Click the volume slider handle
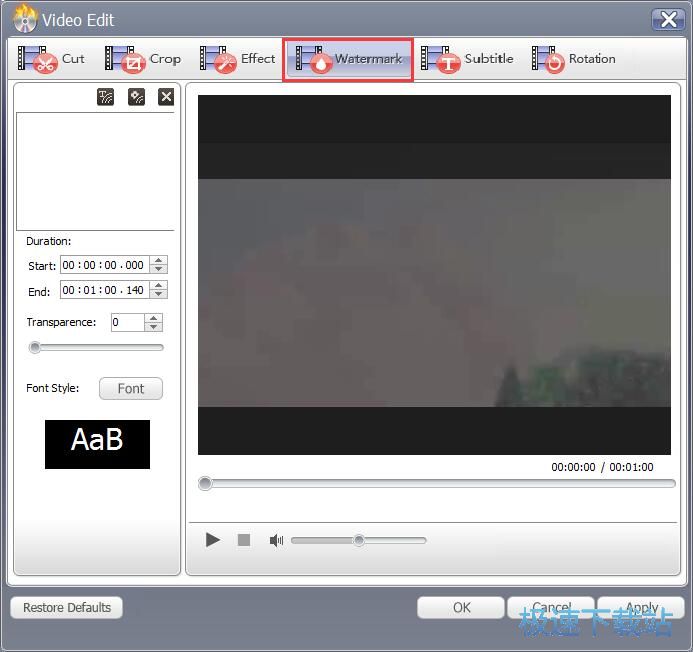Viewport: 693px width, 652px height. pos(359,540)
